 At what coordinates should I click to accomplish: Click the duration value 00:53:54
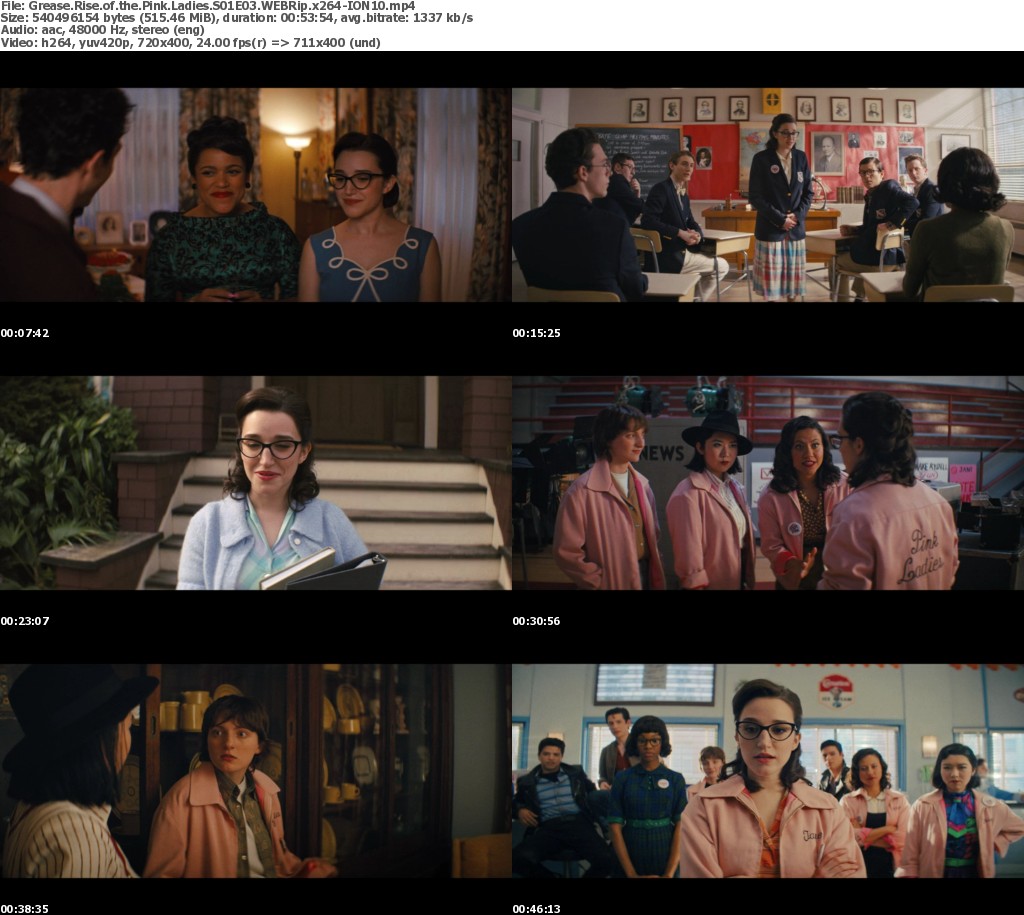310,19
